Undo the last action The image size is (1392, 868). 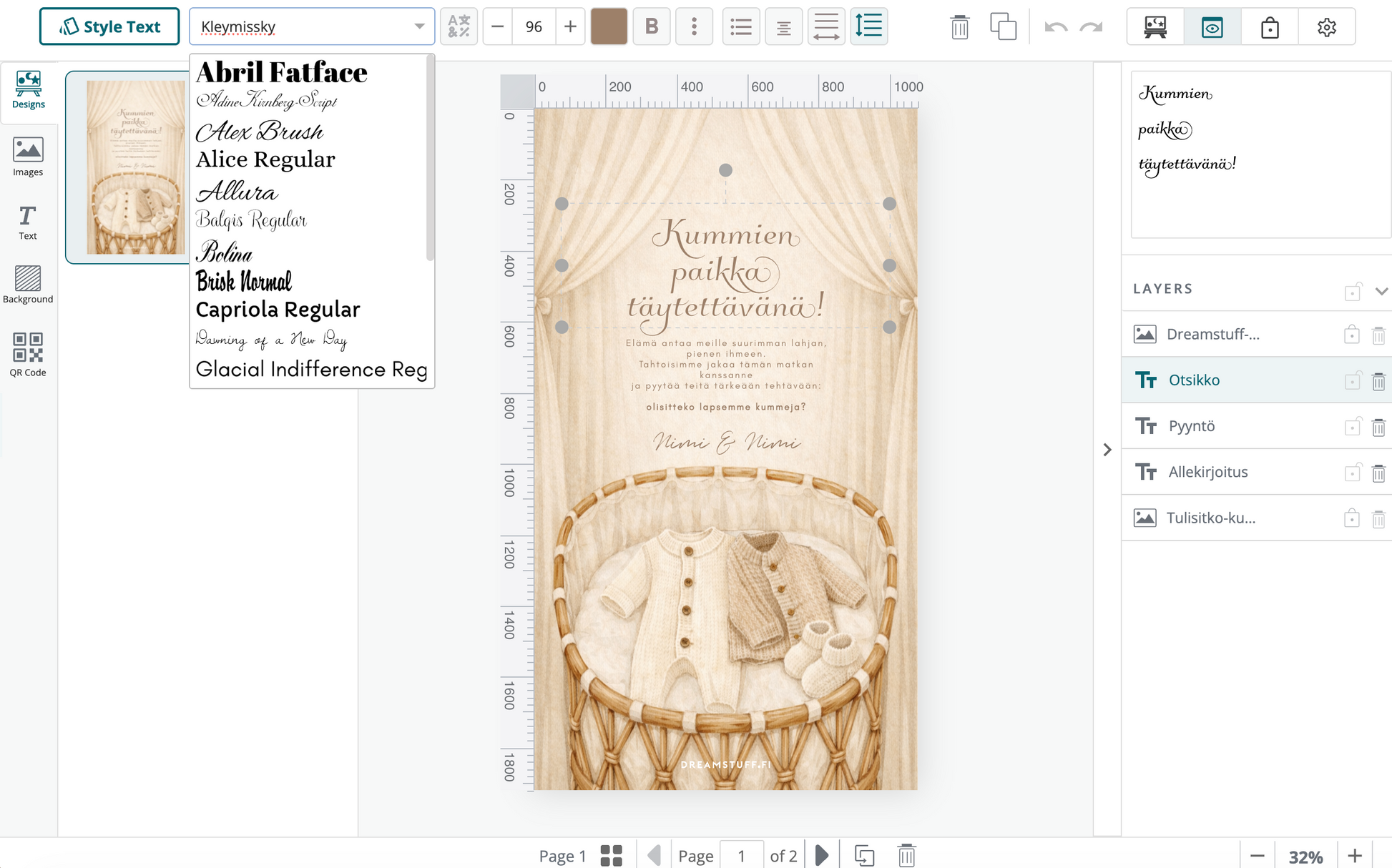1056,27
